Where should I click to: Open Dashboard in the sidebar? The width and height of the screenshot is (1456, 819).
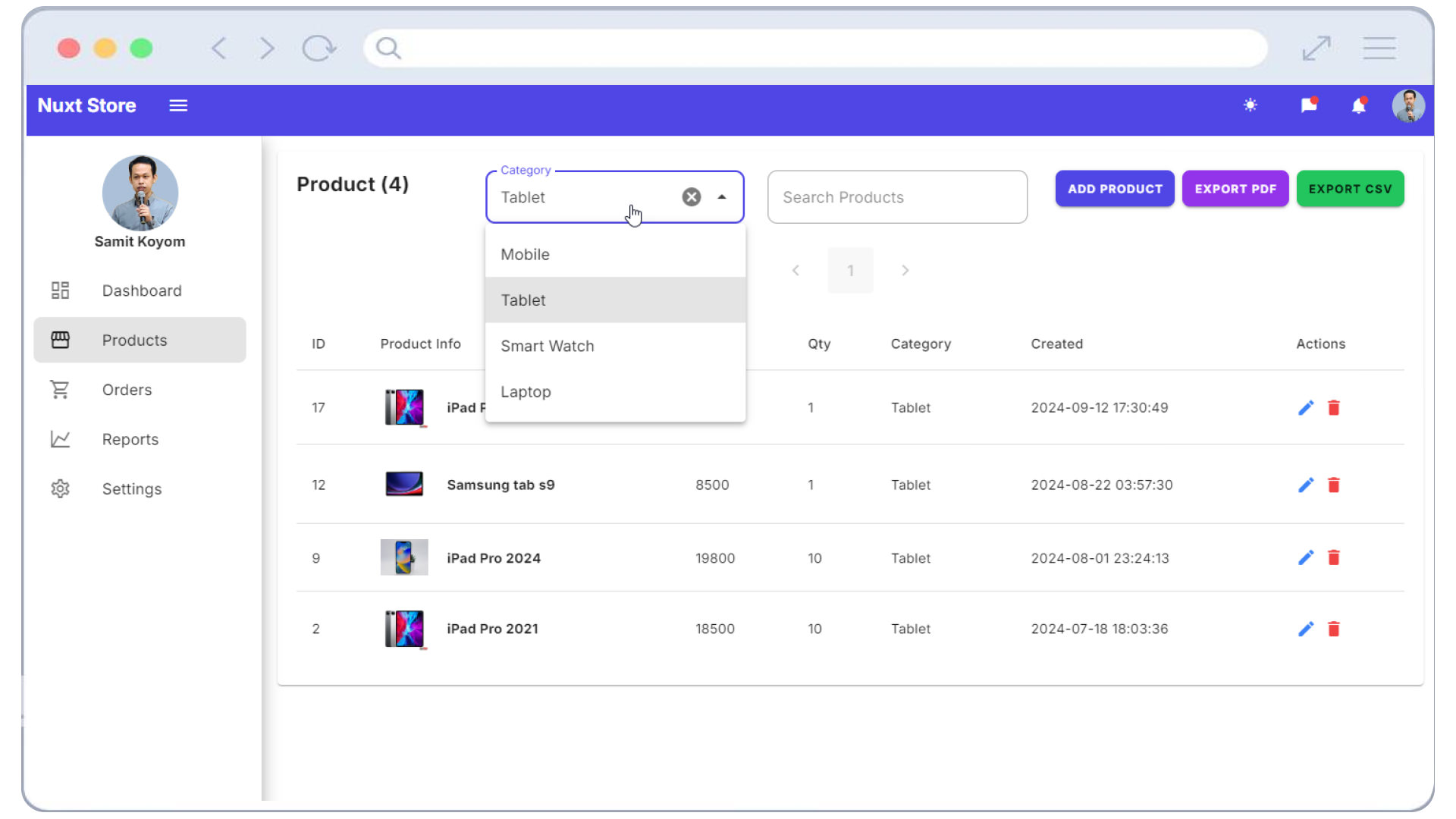pyautogui.click(x=140, y=291)
